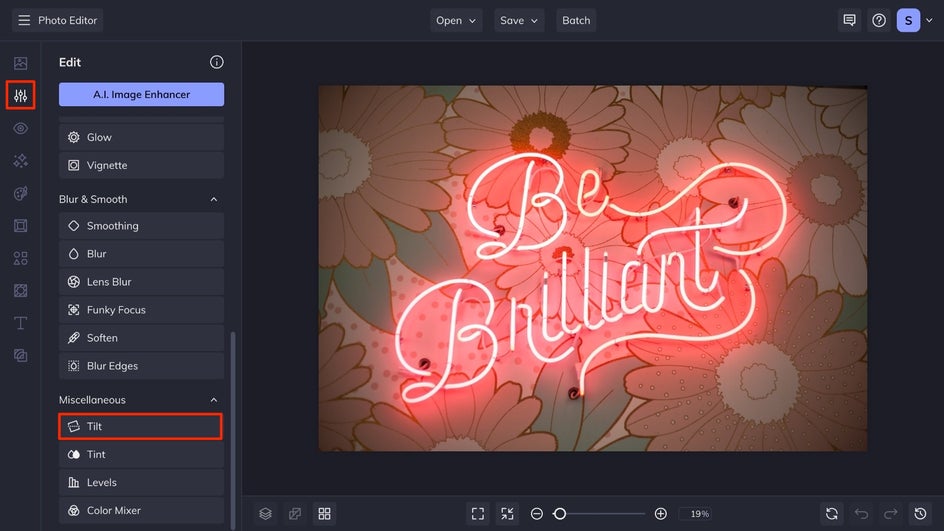
Task: Click the neon sign image on canvas
Action: 593,268
